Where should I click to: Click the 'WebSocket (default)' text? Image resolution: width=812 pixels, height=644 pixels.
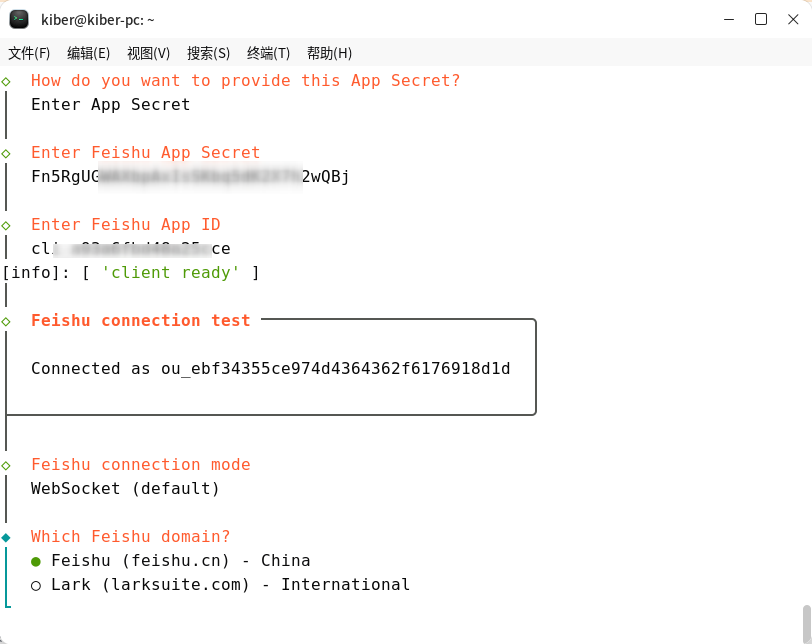coord(125,489)
